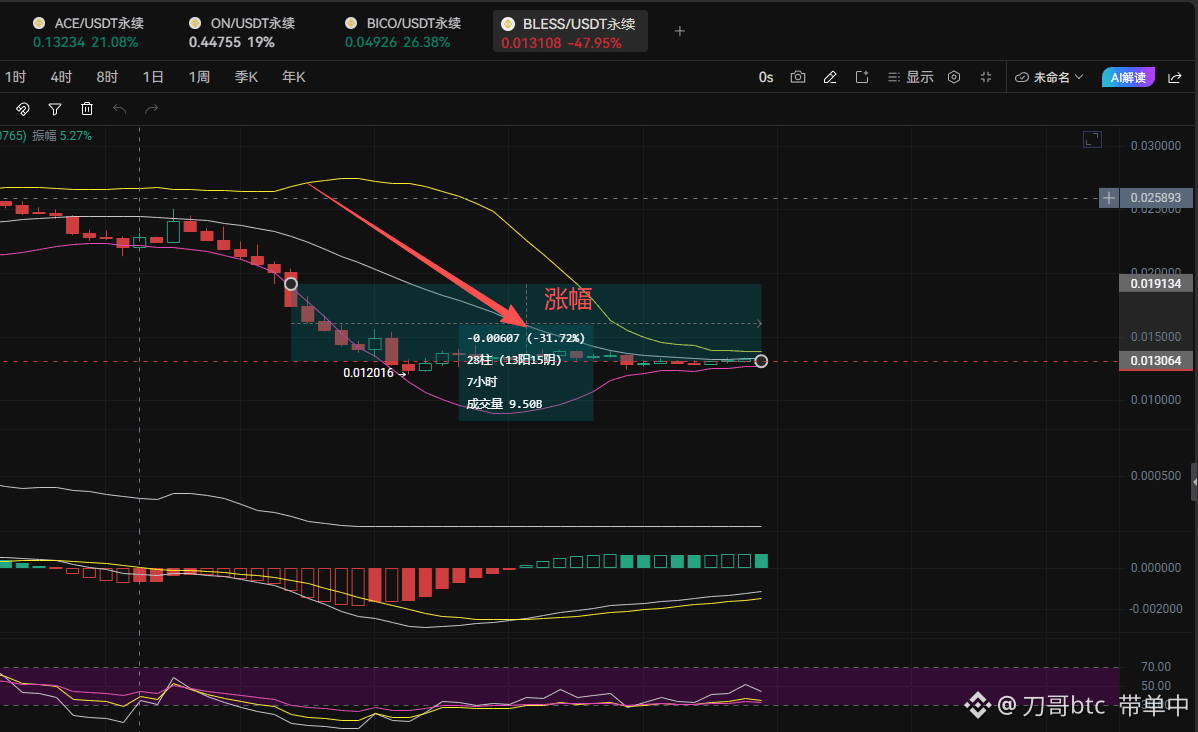1198x732 pixels.
Task: Click the right sidebar collapse handle
Action: click(x=1194, y=481)
